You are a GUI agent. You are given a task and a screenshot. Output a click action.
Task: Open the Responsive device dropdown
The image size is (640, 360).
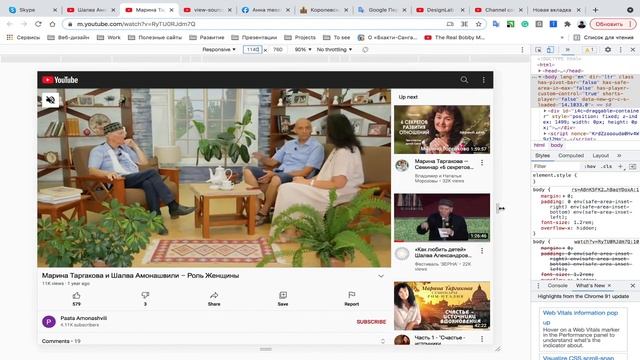[x=219, y=49]
